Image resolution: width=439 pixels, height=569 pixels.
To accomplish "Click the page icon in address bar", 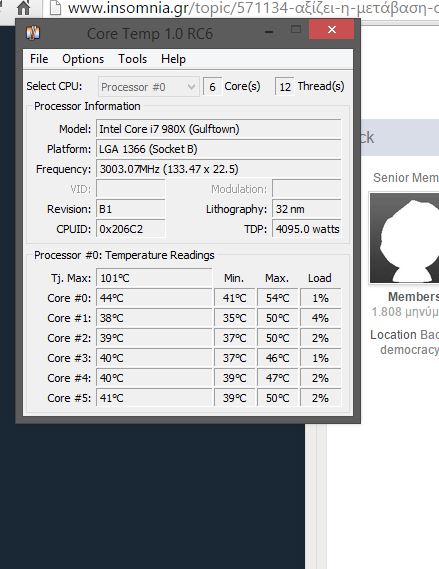I will point(55,8).
